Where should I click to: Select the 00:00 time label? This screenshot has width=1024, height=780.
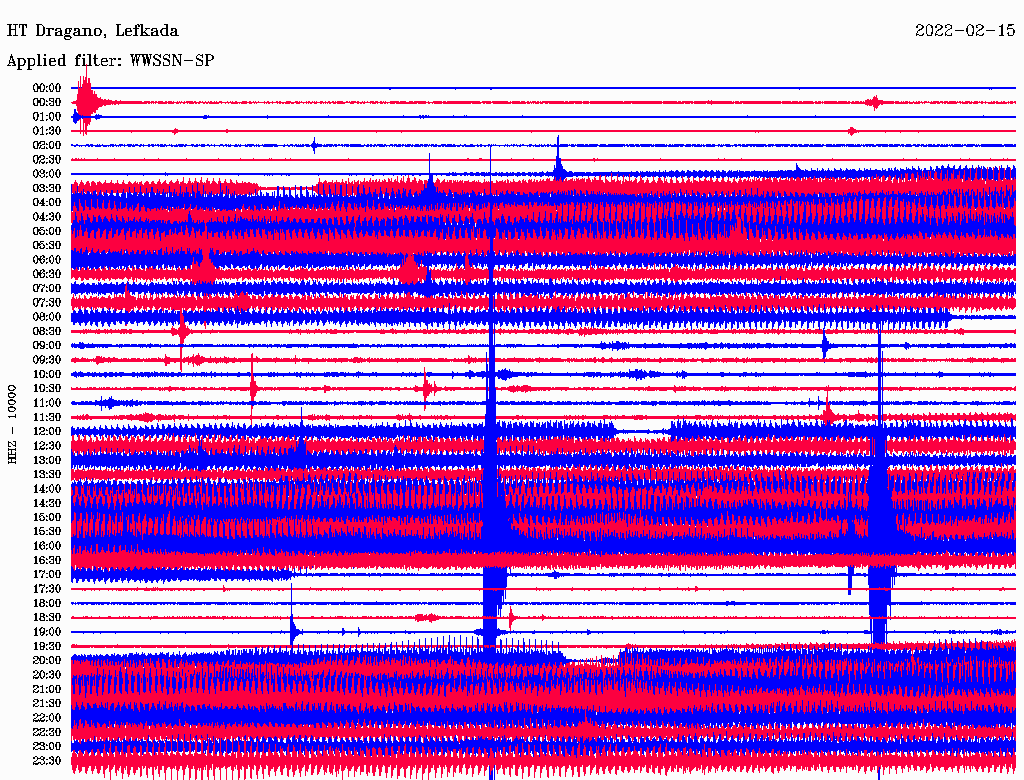click(47, 88)
